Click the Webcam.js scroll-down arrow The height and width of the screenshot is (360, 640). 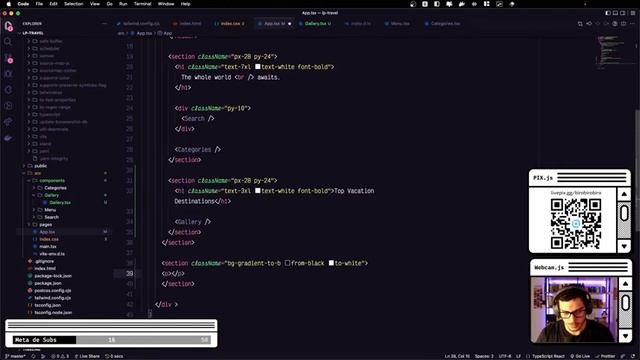[x=625, y=336]
